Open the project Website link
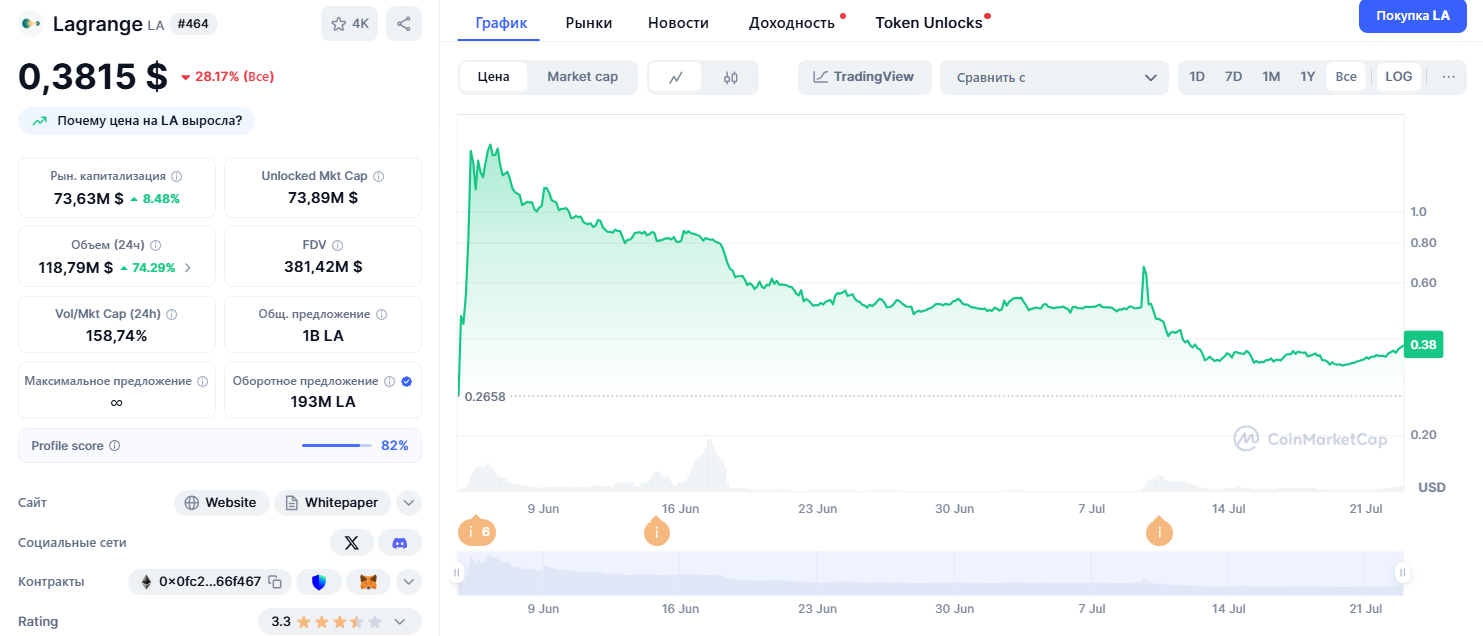Screen dimensions: 1483x636 pos(222,503)
